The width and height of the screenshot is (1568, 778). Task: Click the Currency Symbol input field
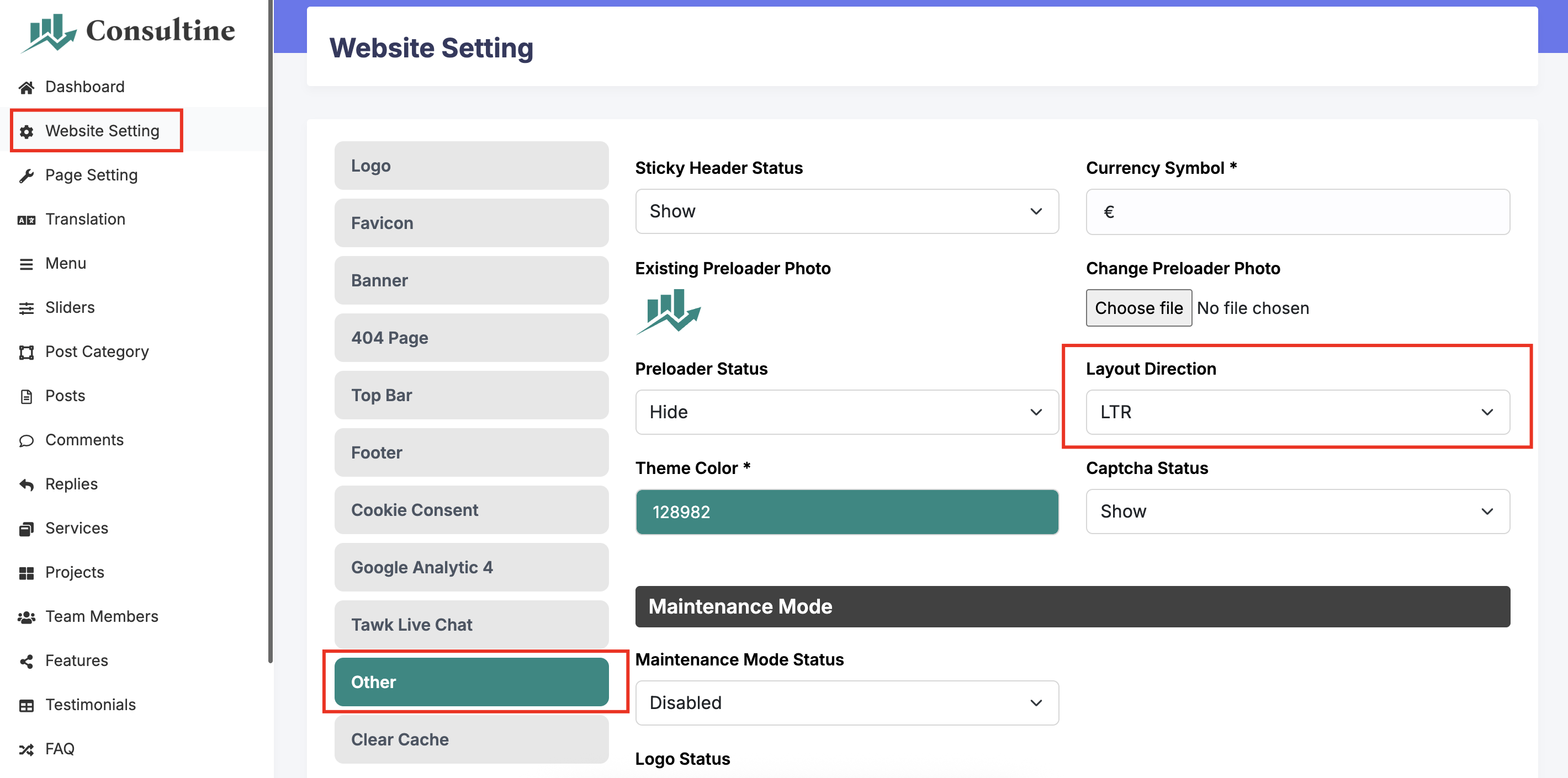tap(1296, 212)
